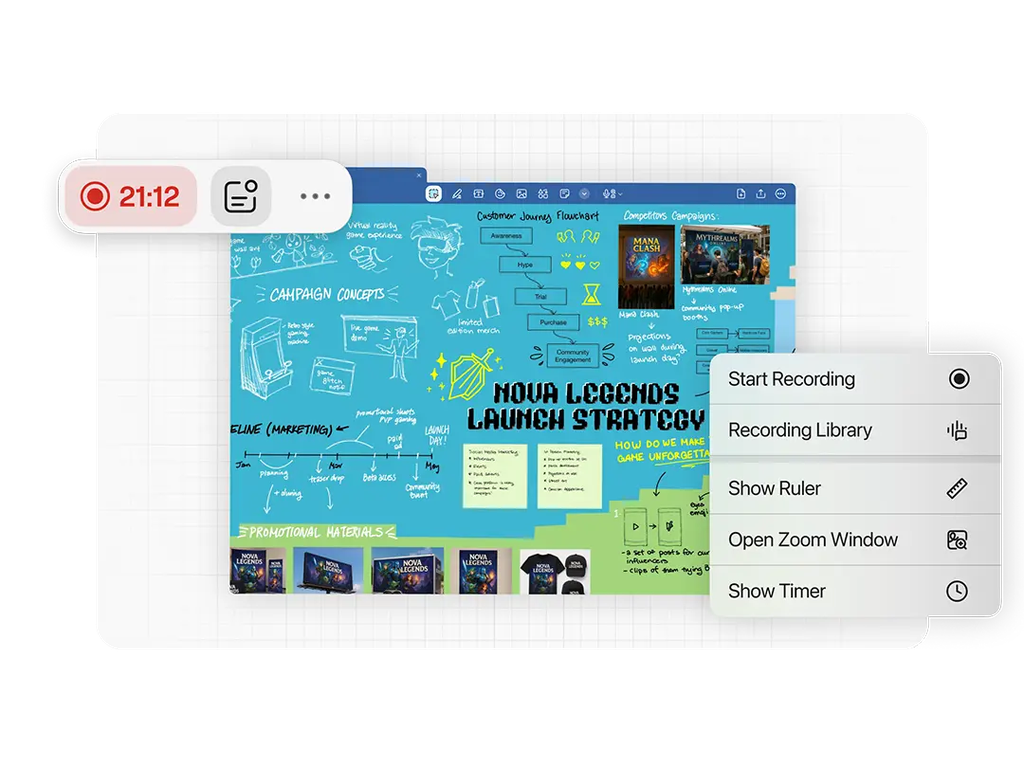The height and width of the screenshot is (768, 1024).
Task: Choose the text box tool
Action: pyautogui.click(x=477, y=193)
